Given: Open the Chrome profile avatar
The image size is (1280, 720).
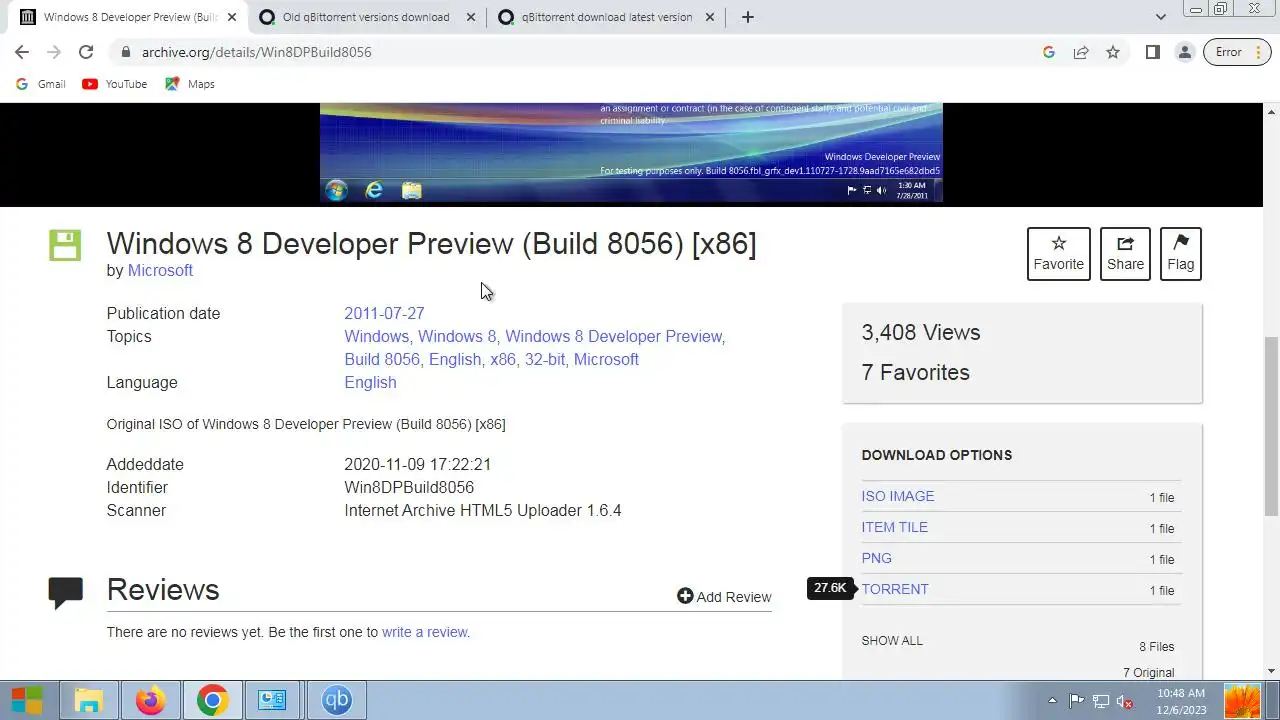Looking at the screenshot, I should pyautogui.click(x=1185, y=52).
